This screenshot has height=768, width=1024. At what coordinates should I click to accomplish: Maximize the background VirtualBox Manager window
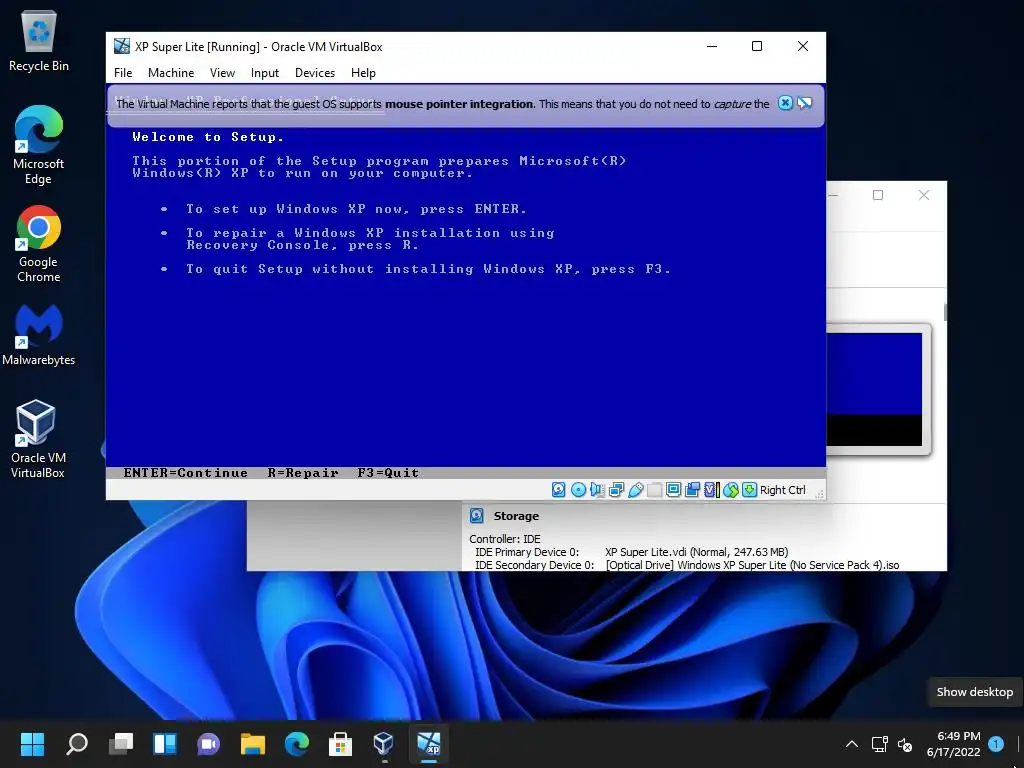[878, 195]
